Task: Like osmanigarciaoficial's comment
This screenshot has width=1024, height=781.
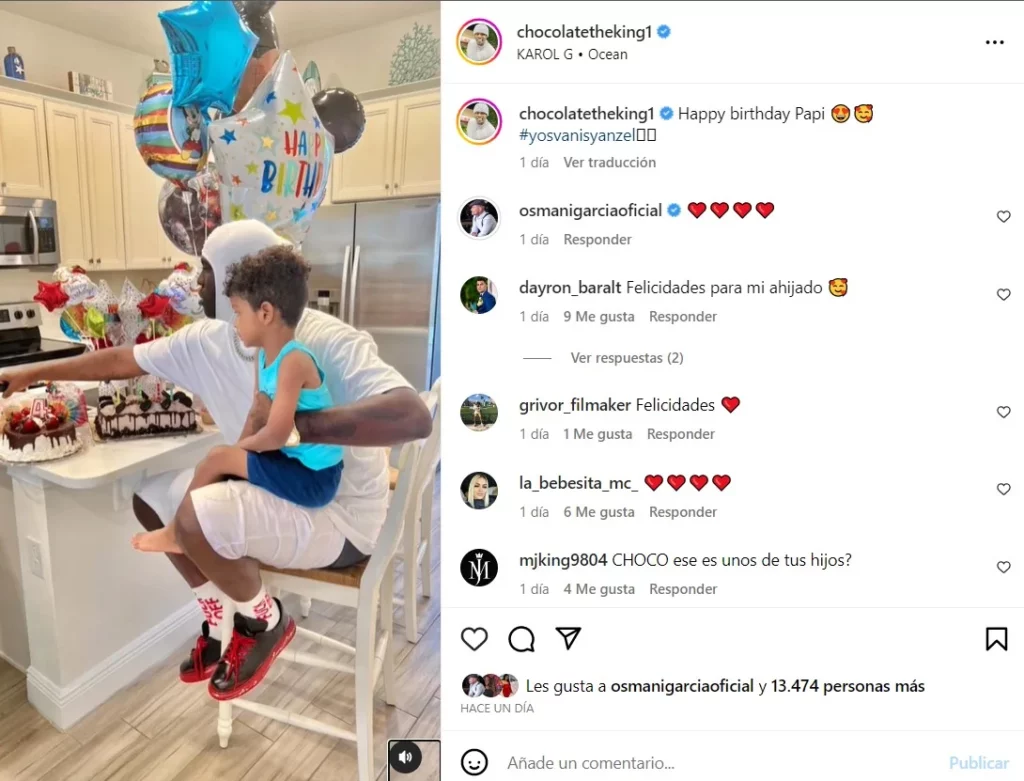Action: (x=1004, y=217)
